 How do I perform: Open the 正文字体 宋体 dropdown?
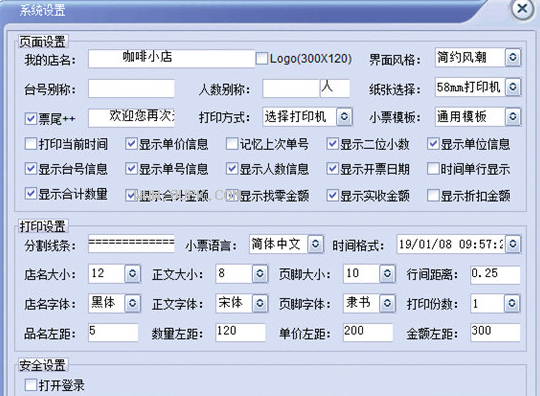coord(260,303)
